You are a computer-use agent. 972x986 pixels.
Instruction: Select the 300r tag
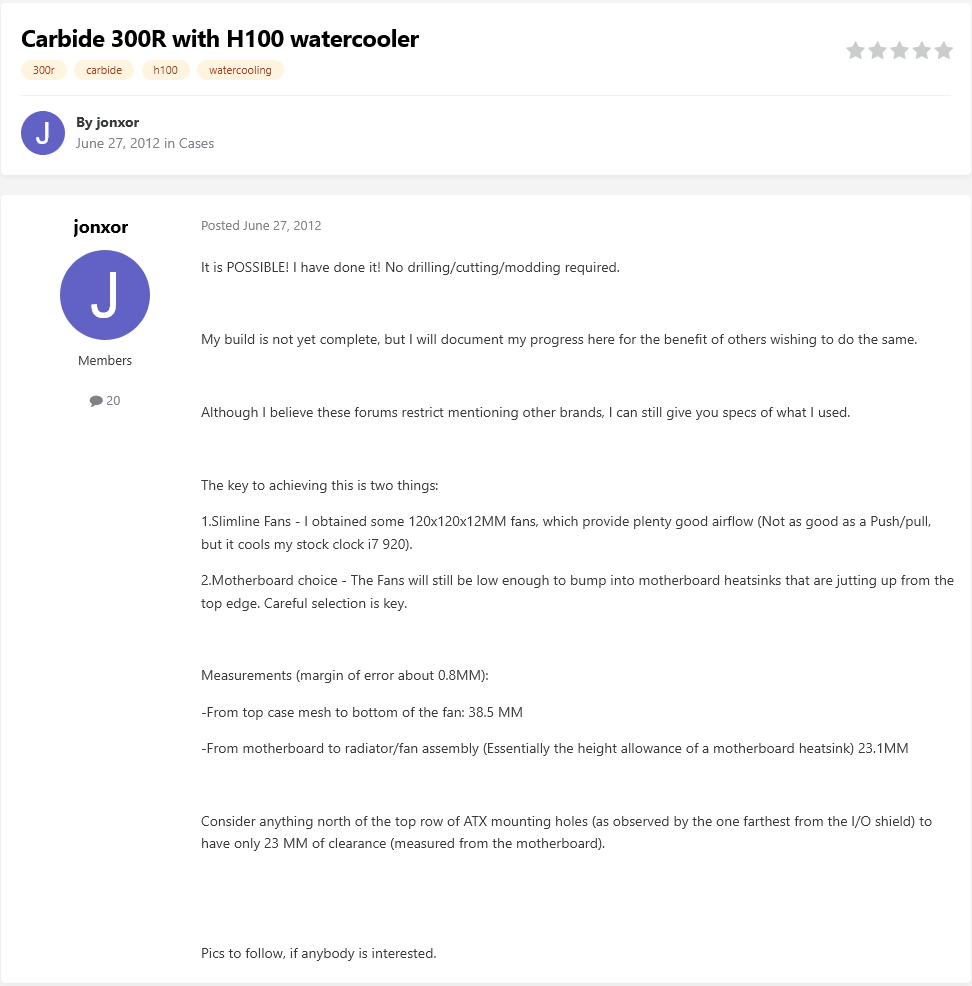click(44, 70)
